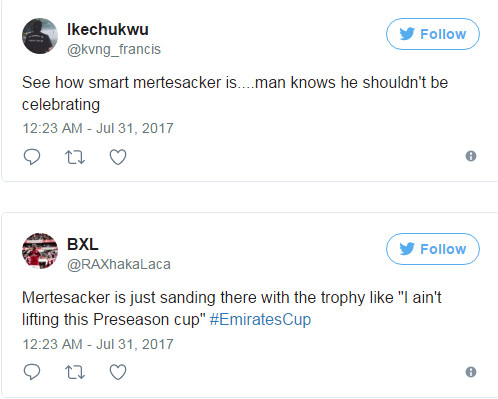Retweet Ikechukwu's Mertesacker tweet
This screenshot has width=498, height=399.
[75, 157]
